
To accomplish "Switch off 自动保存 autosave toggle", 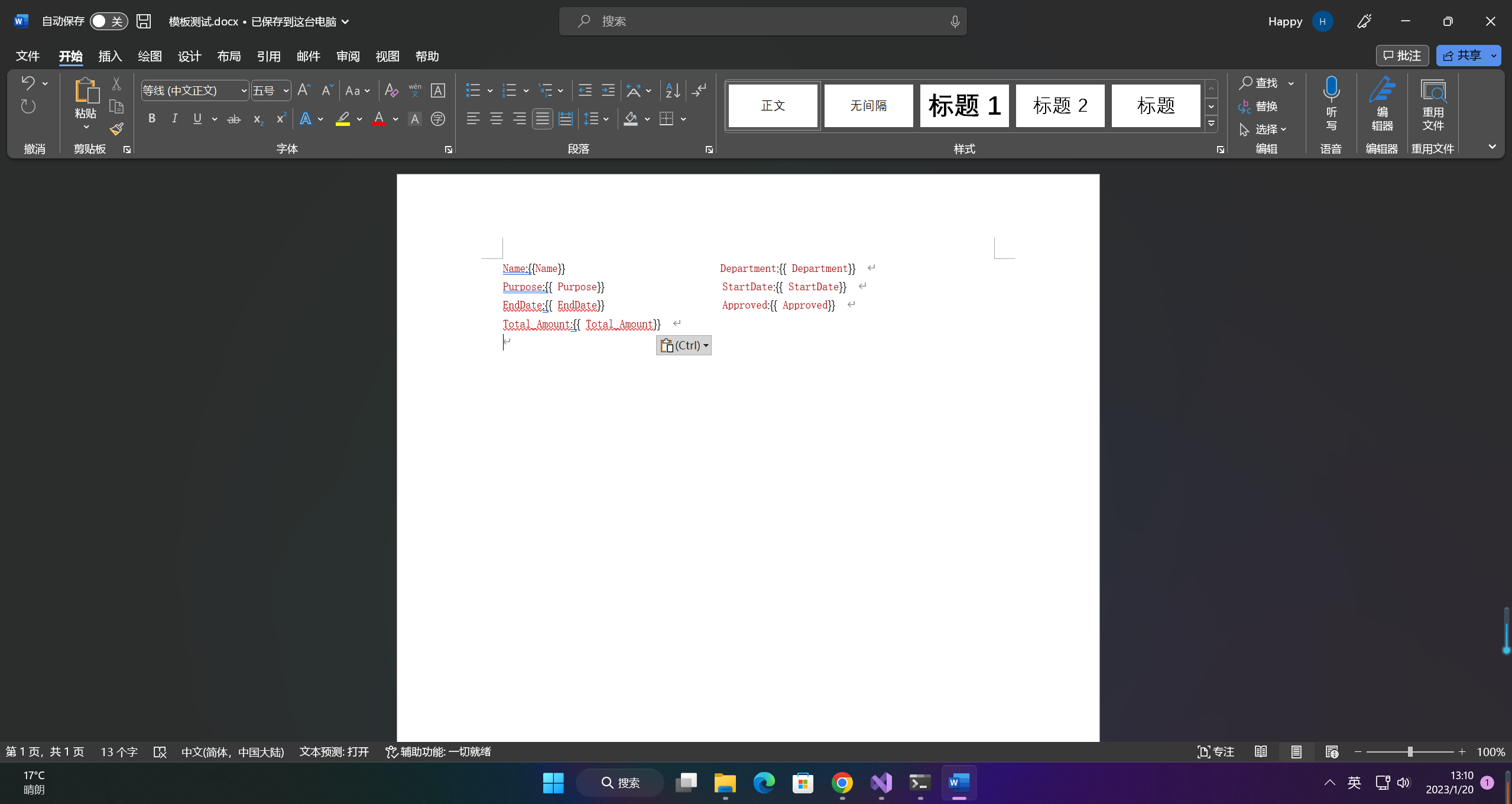I will 108,21.
